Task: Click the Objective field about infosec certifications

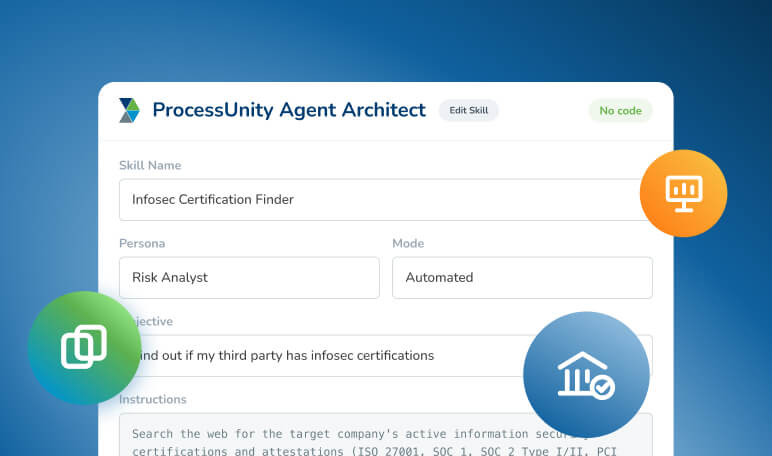Action: [x=386, y=356]
